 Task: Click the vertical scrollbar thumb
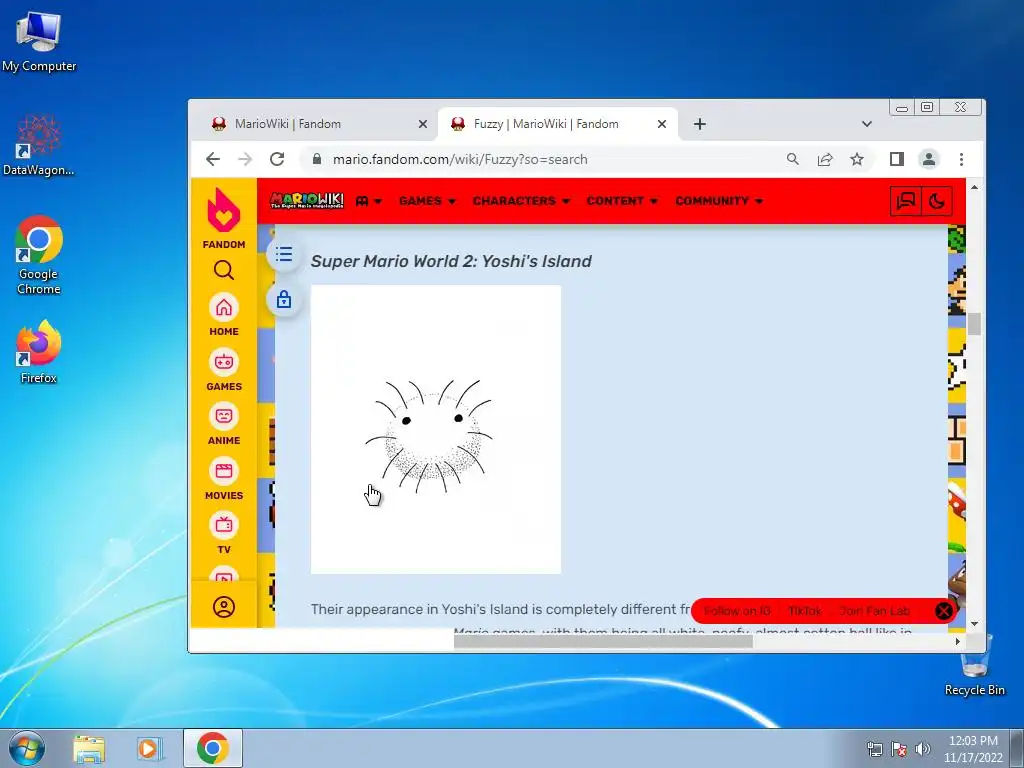point(974,324)
